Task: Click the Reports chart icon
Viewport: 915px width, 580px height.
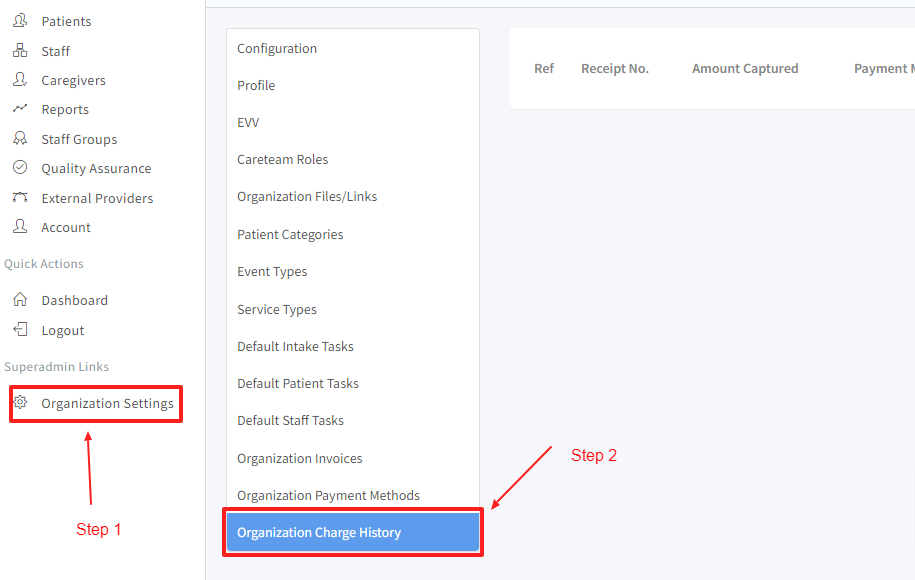Action: click(x=20, y=109)
